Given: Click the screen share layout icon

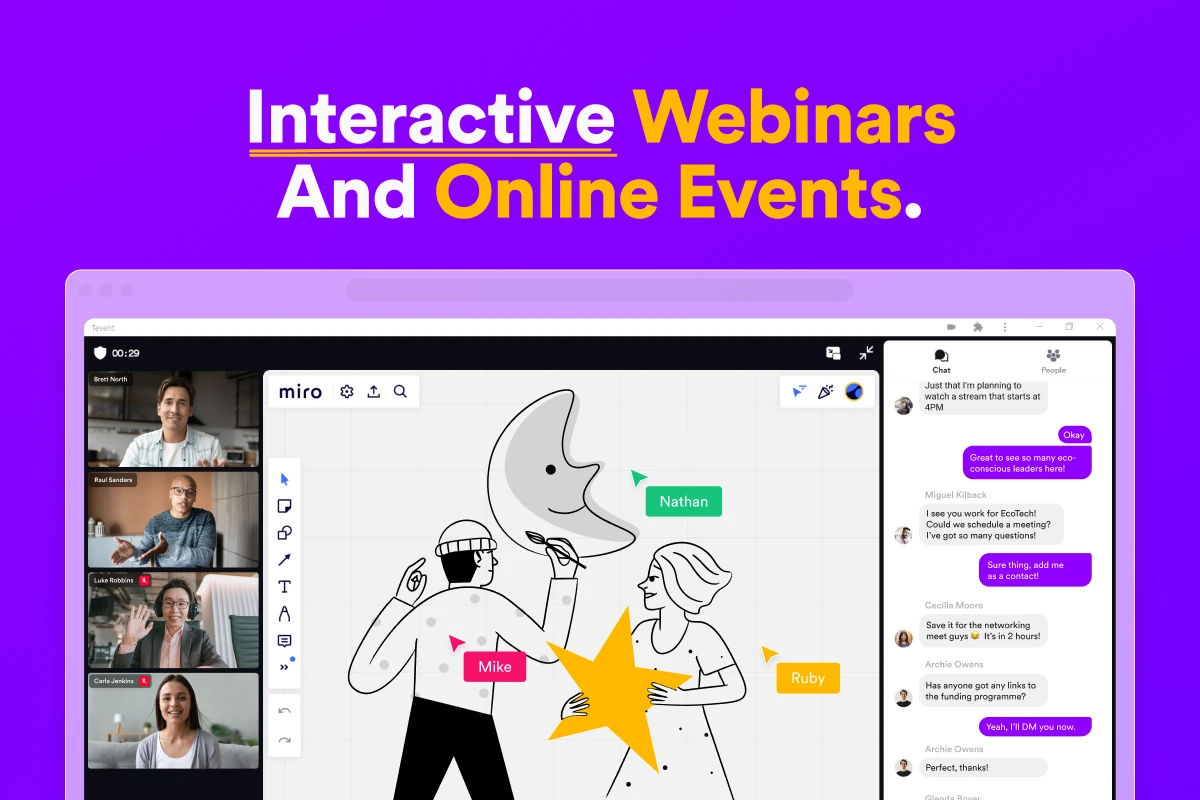Looking at the screenshot, I should (833, 353).
